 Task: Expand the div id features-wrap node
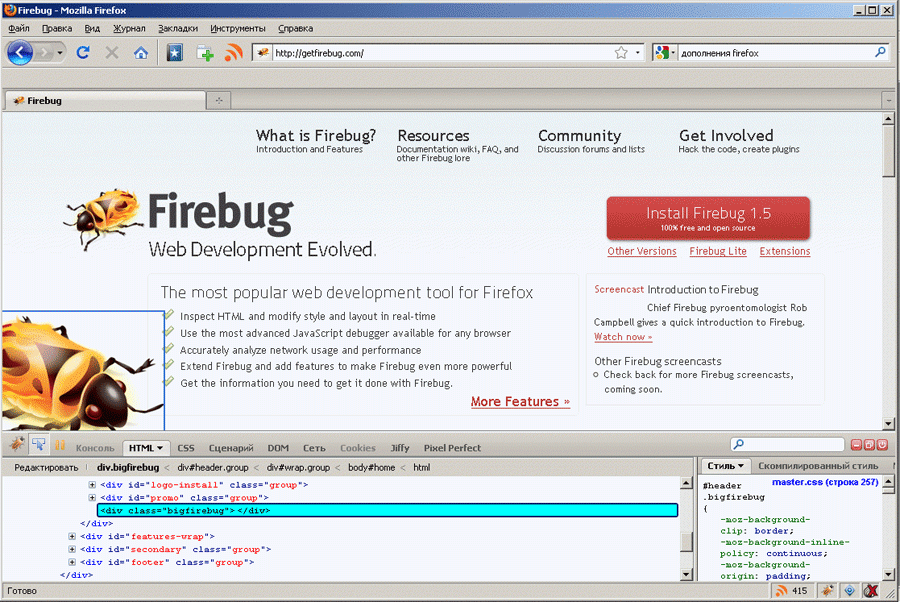click(72, 537)
